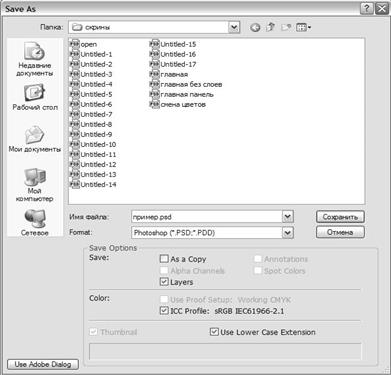Select the file Untitled-4

pos(92,84)
